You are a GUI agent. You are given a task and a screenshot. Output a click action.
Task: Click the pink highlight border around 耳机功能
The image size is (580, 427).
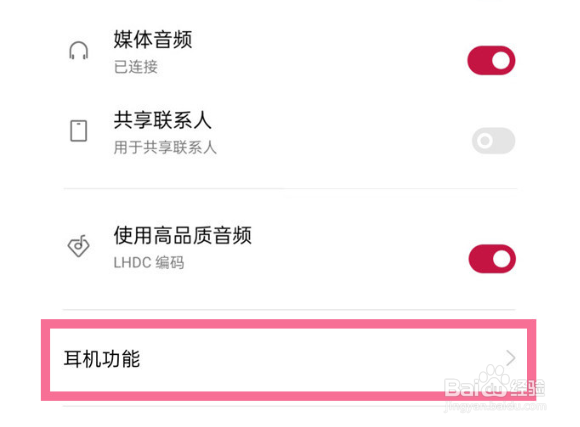[289, 324]
